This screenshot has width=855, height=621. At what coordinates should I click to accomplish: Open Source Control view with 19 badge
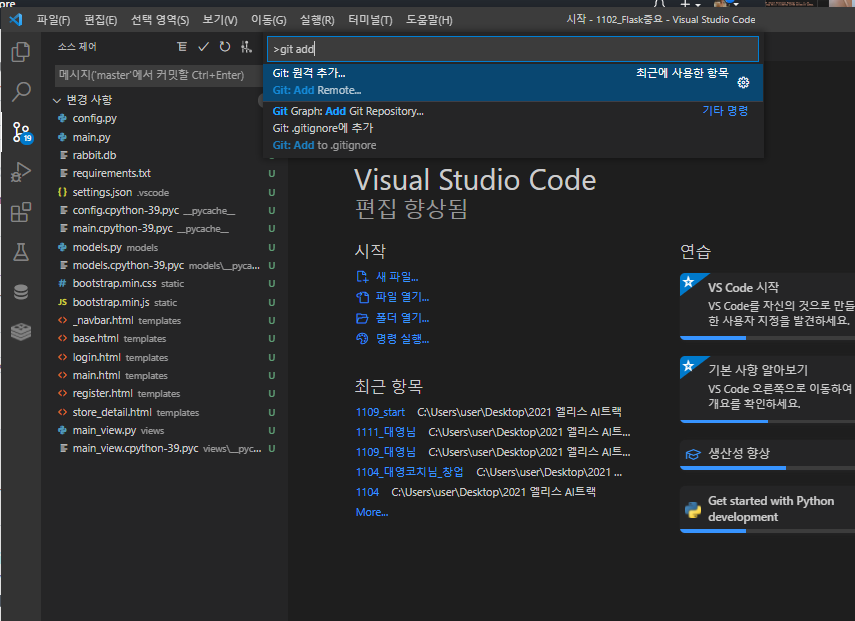click(22, 132)
